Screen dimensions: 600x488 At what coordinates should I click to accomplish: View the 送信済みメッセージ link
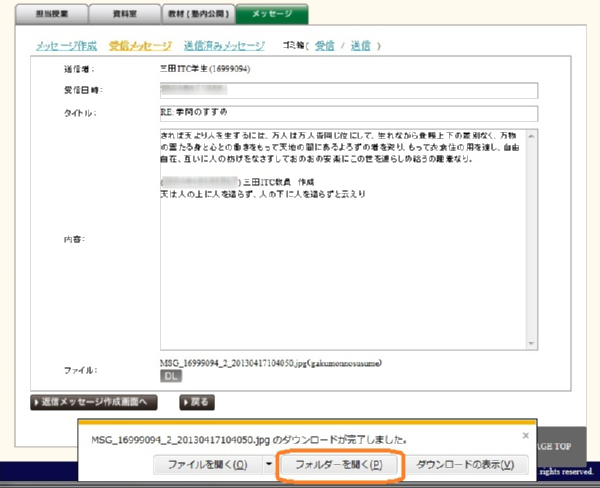225,46
